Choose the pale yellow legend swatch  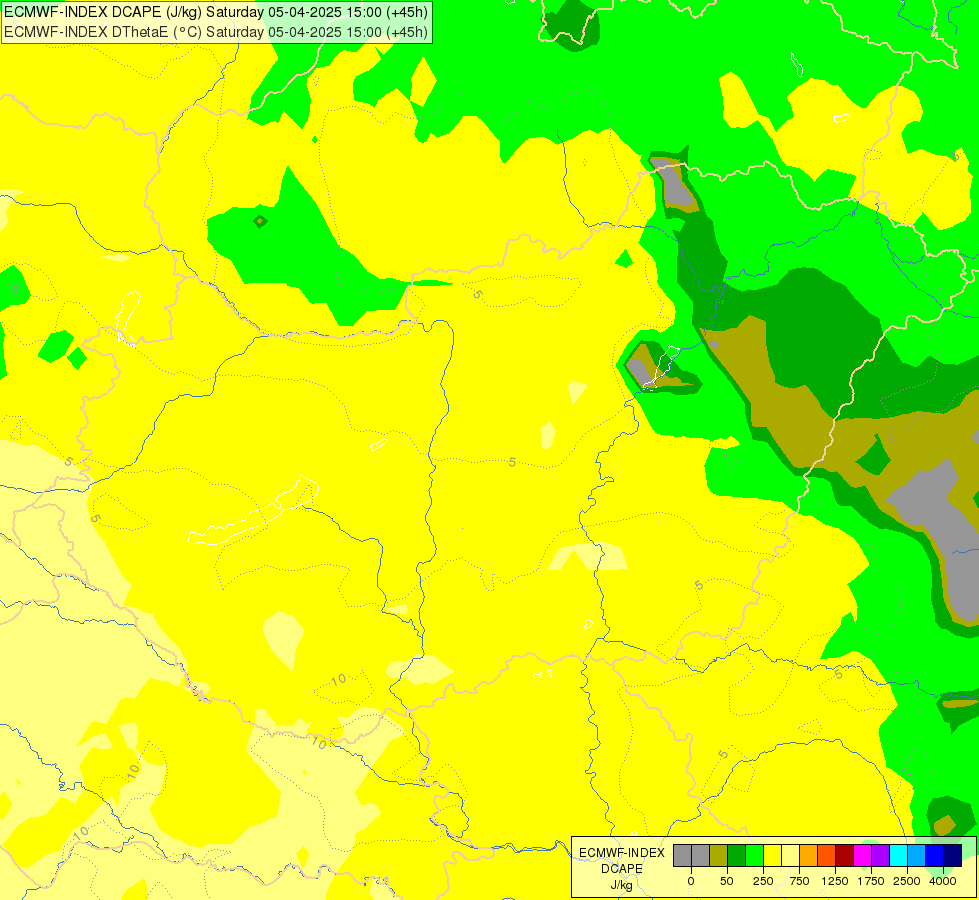[x=790, y=856]
